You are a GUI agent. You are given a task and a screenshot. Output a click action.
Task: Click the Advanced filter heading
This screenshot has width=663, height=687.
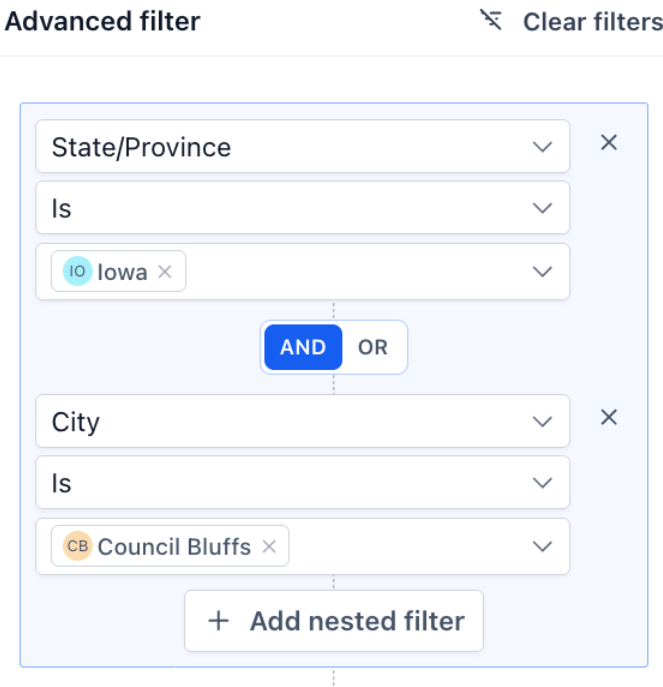coord(103,21)
